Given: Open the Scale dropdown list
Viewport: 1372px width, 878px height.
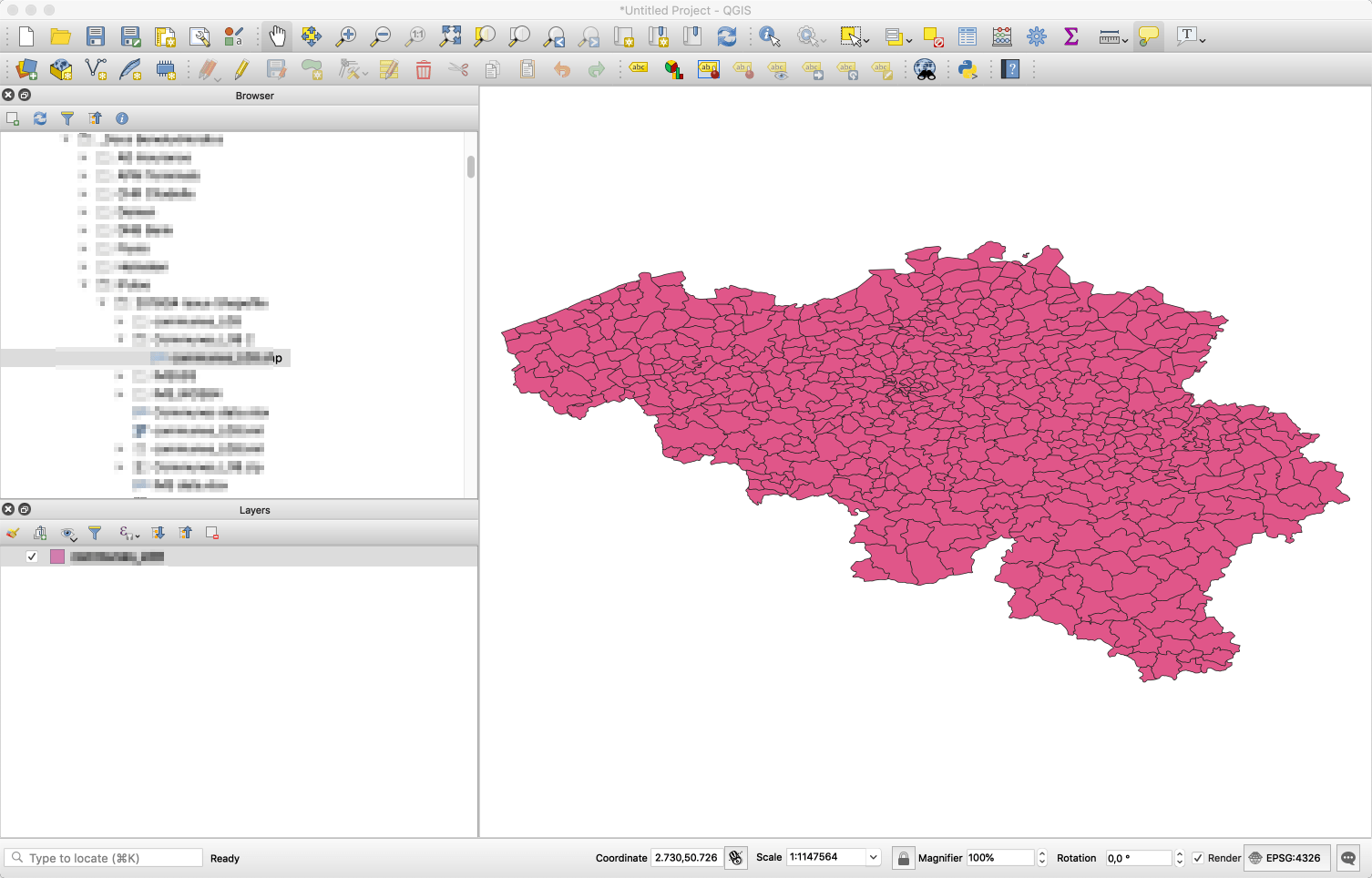Looking at the screenshot, I should 873,858.
